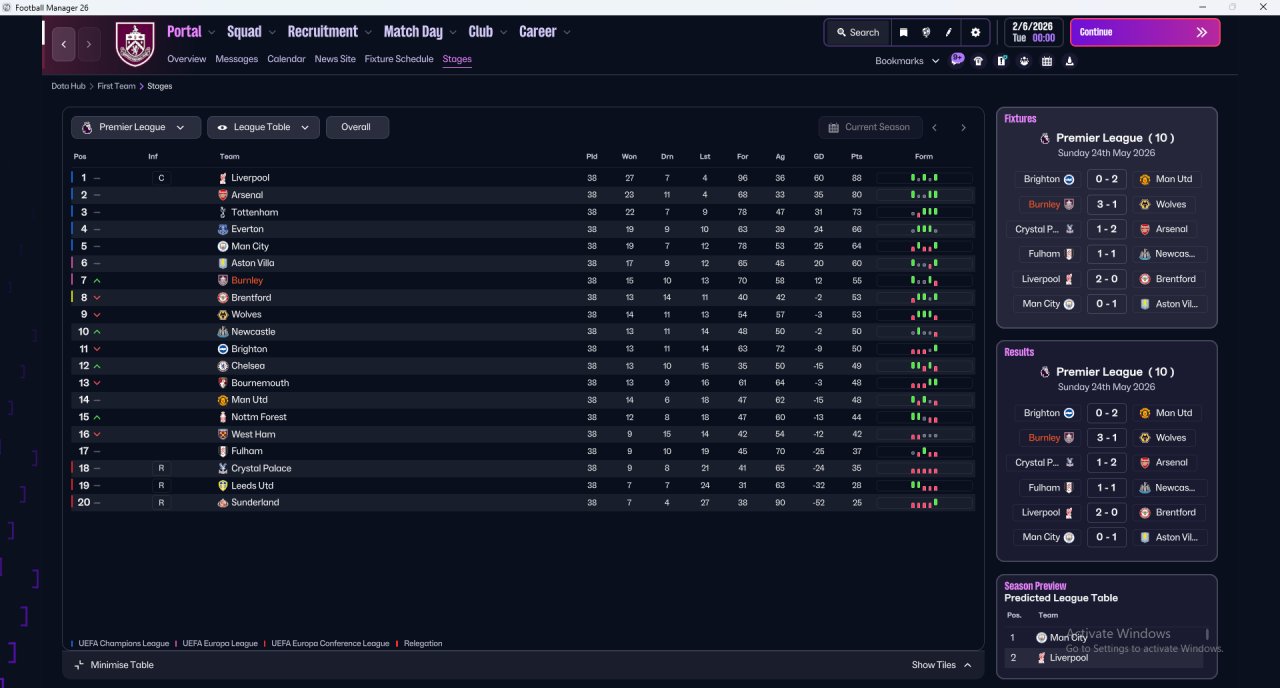Select Tottenham team name in table

pos(255,212)
